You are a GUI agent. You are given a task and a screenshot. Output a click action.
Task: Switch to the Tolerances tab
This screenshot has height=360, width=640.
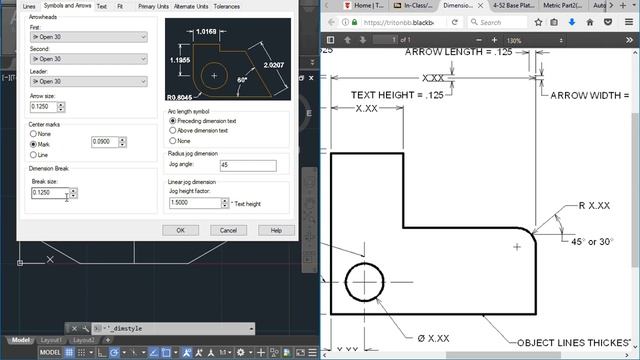[x=227, y=7]
